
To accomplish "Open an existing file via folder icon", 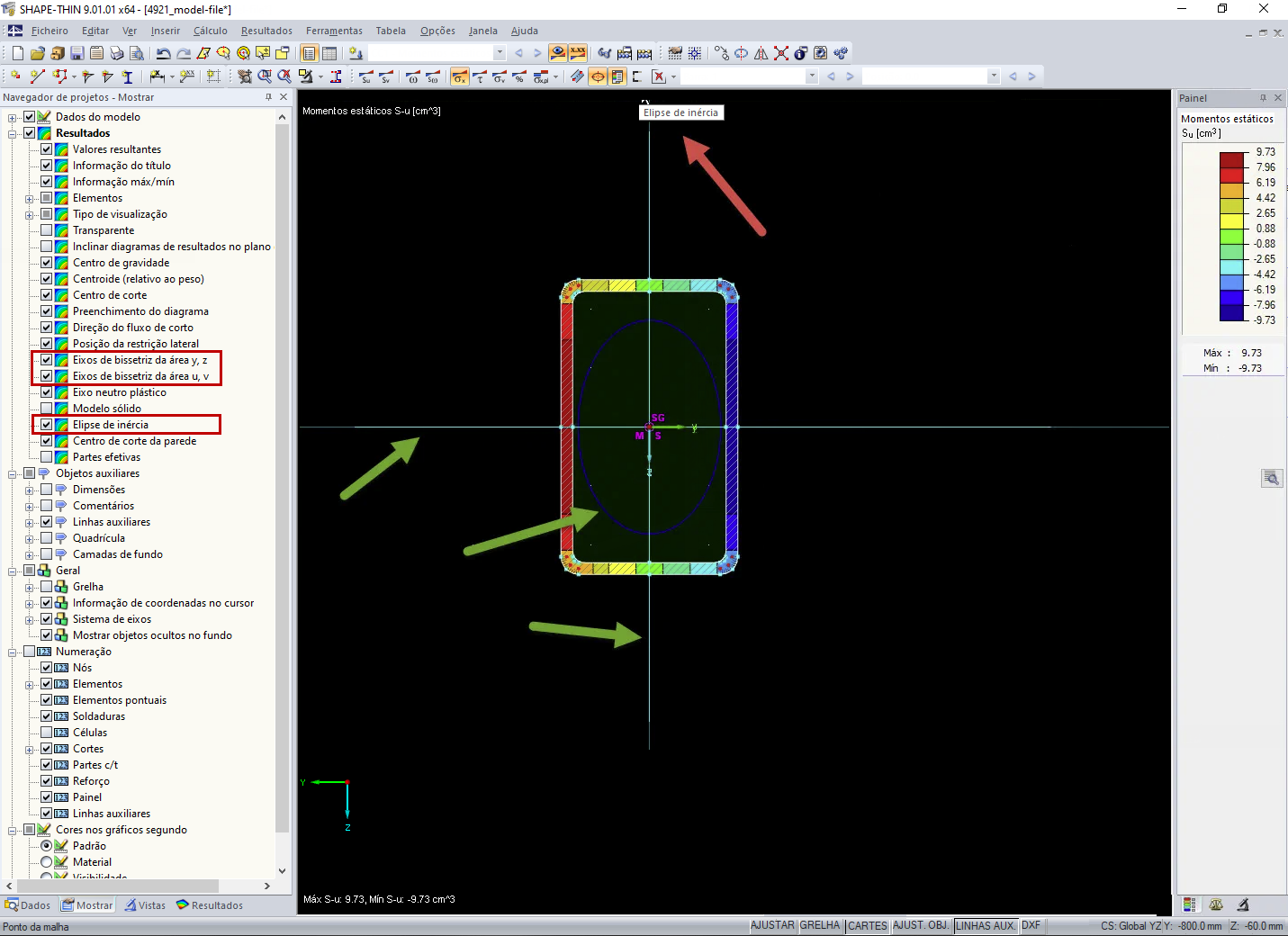I will pos(37,53).
